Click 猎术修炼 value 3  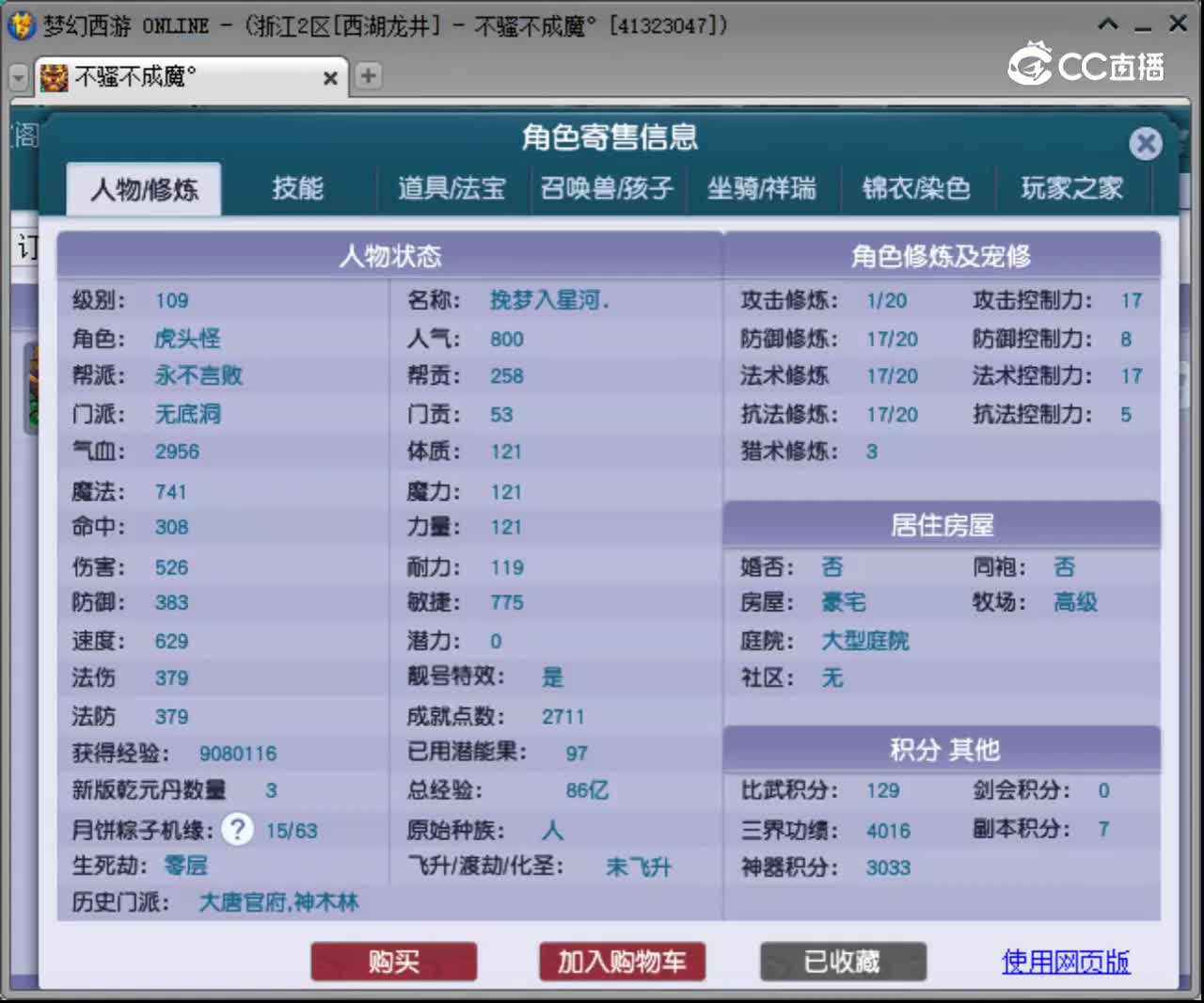[872, 452]
